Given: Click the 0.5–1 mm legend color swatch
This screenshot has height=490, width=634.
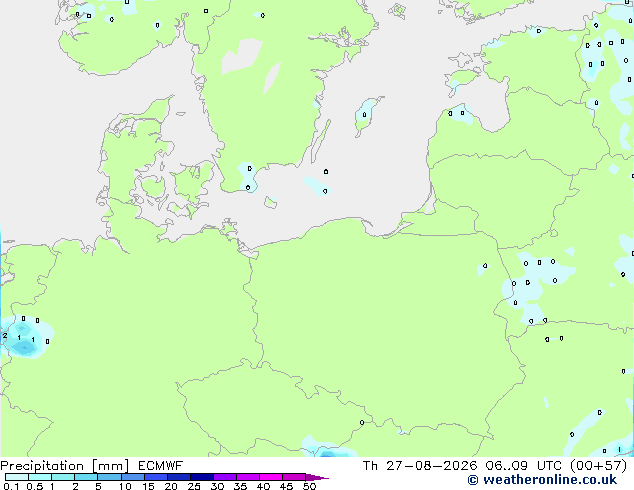Looking at the screenshot, I should 40,477.
